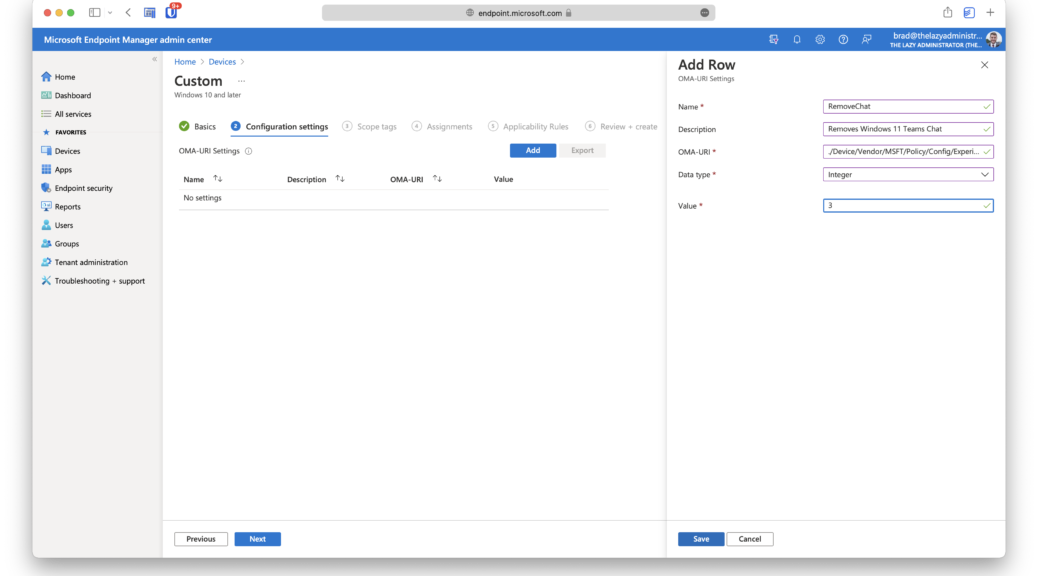Switch to the Basics step tab
Image resolution: width=1038 pixels, height=576 pixels.
point(197,126)
